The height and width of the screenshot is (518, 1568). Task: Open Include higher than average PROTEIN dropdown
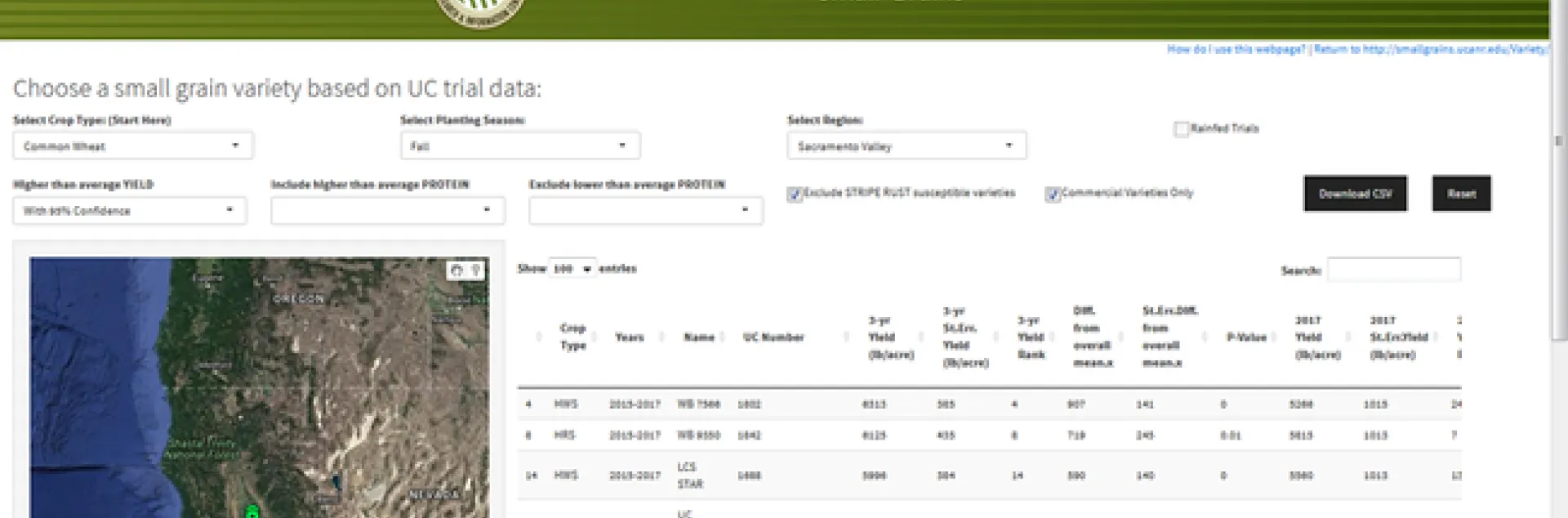coord(388,211)
